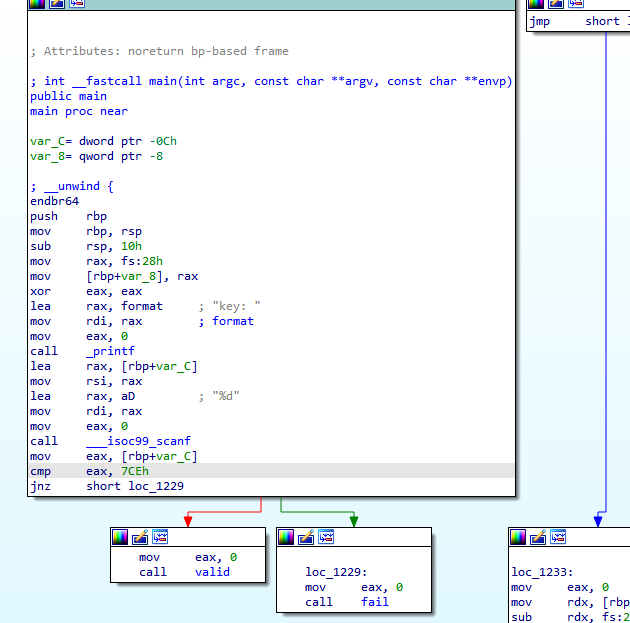Click the "key: " string comment
630x623 pixels.
point(237,306)
